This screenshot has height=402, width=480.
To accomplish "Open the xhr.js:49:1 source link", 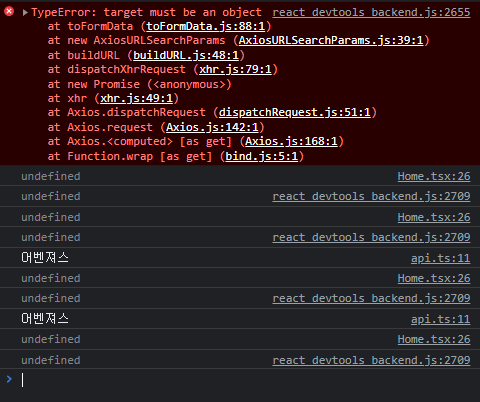I will [137, 98].
